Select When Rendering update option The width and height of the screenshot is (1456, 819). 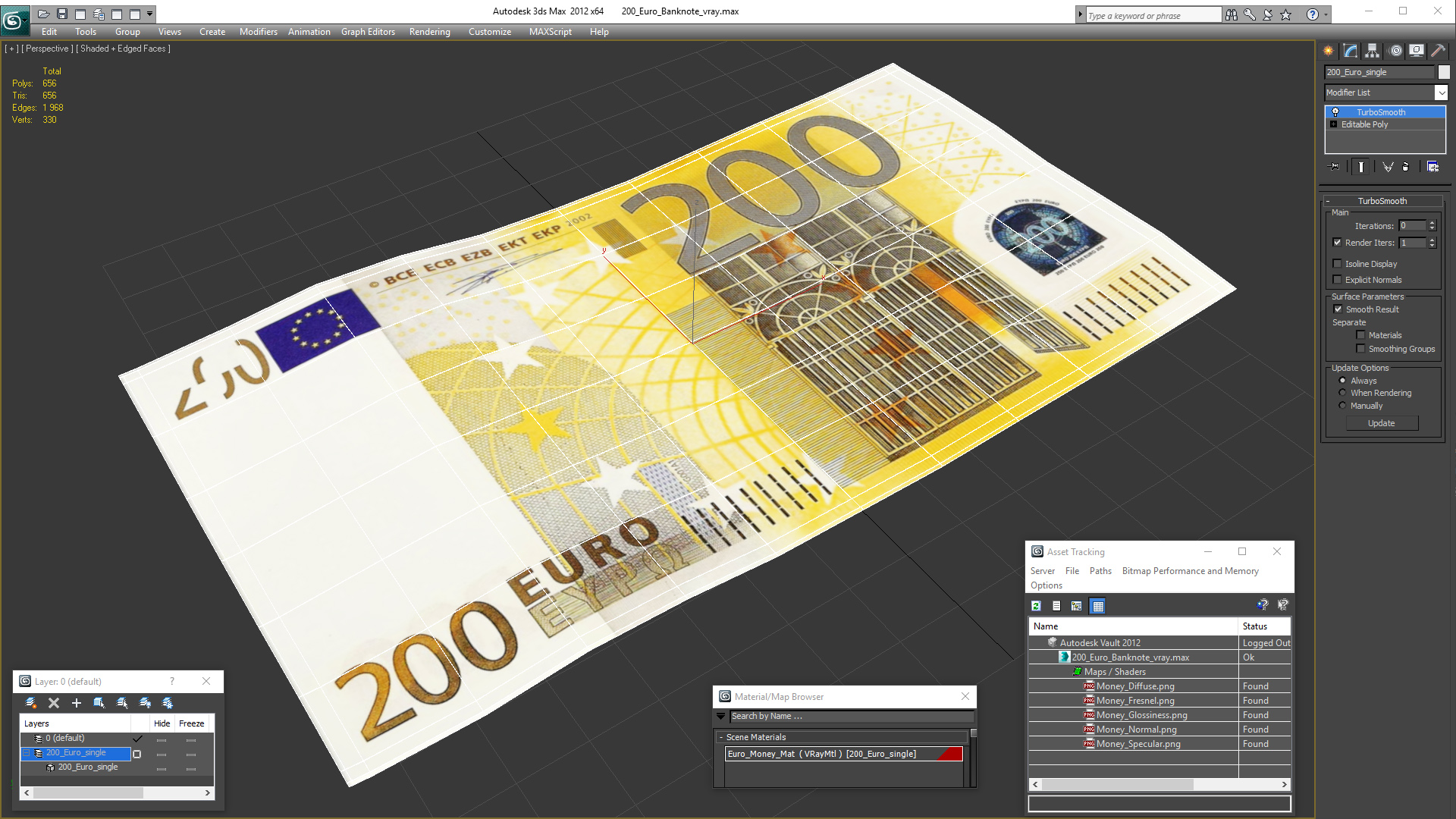1342,393
